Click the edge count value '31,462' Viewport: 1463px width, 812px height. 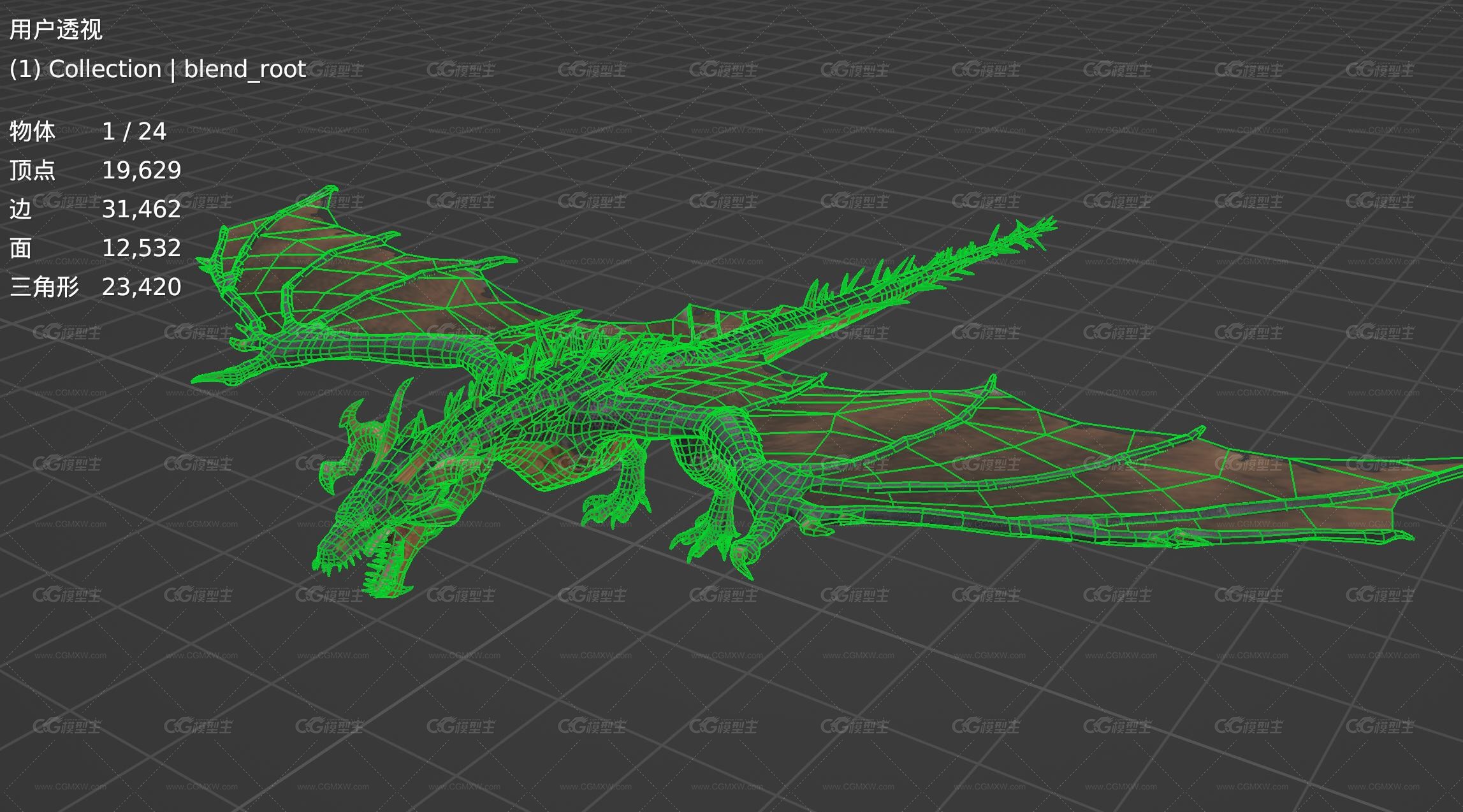(142, 209)
